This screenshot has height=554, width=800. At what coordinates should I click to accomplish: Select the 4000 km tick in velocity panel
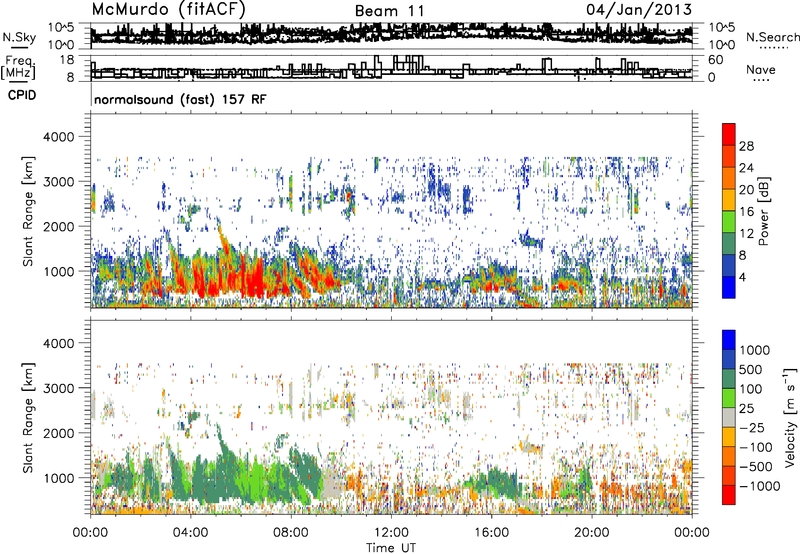coord(58,343)
